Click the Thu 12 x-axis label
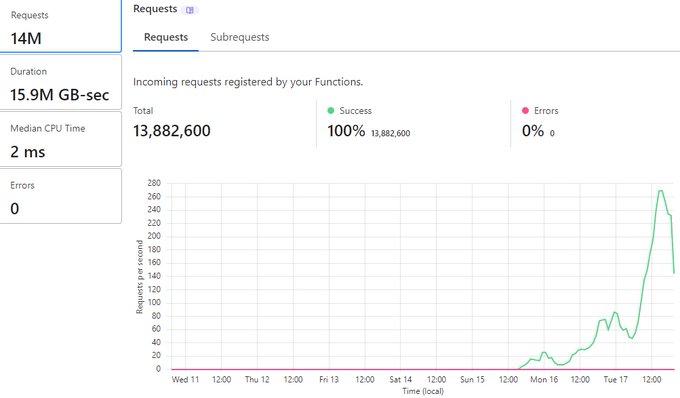Screen dimensions: 680x398 pos(257,379)
